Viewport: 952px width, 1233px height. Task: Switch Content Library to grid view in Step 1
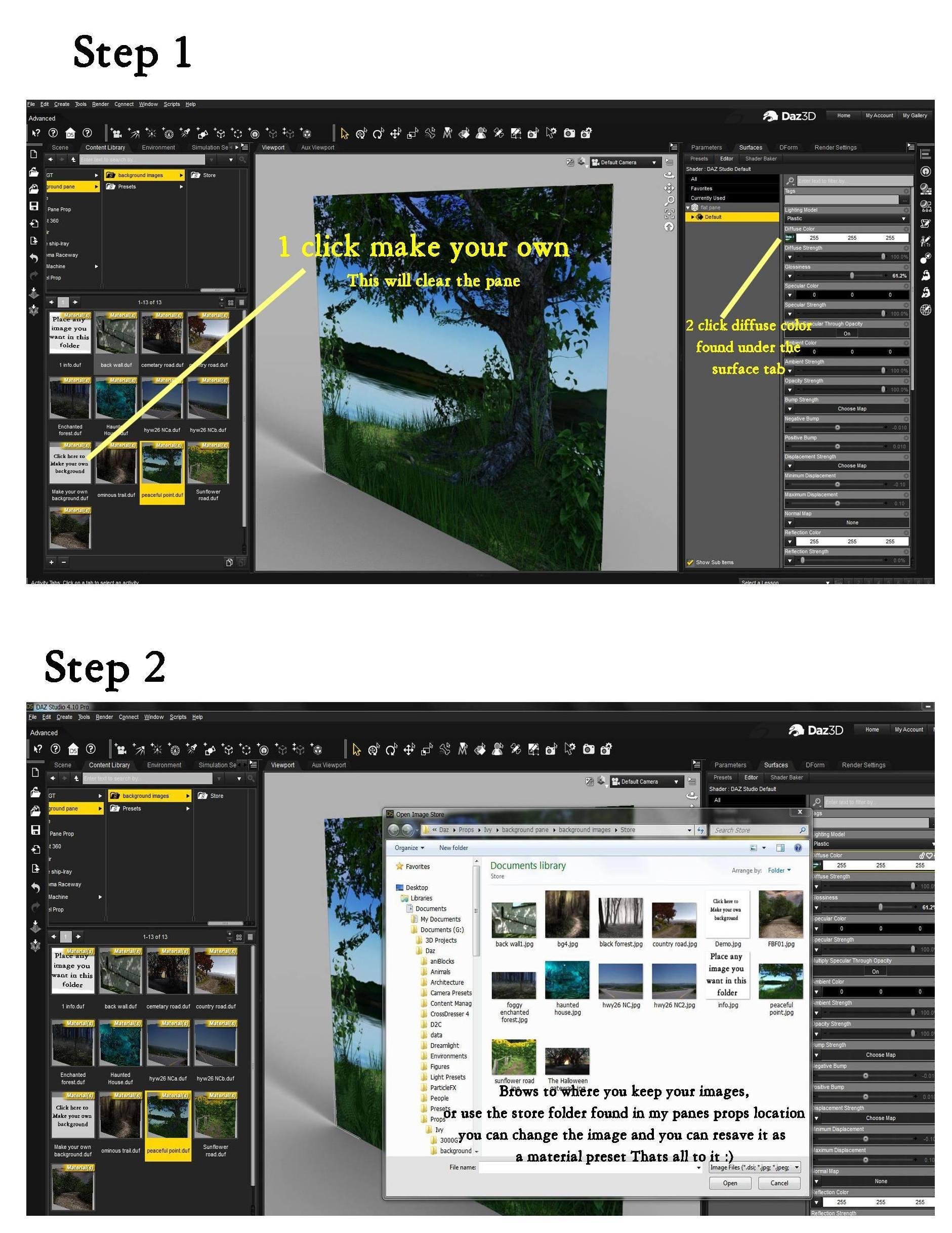231,303
